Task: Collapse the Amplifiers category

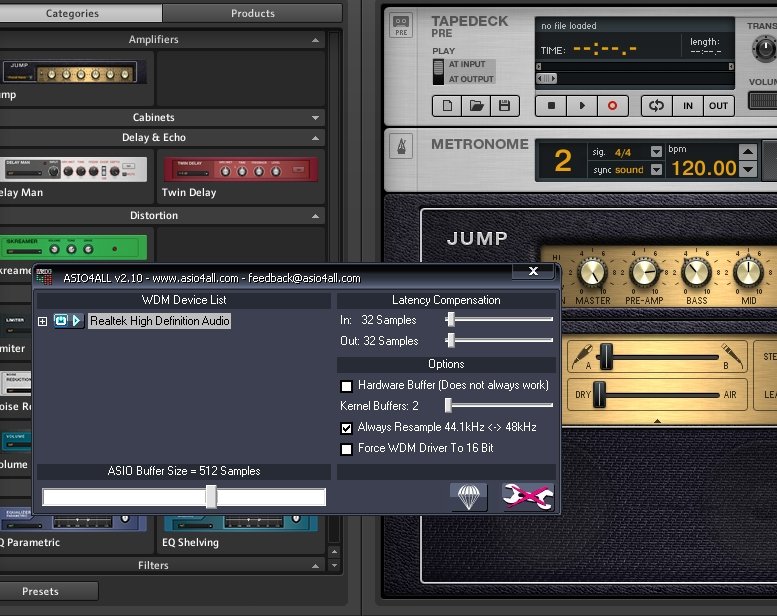Action: point(315,40)
